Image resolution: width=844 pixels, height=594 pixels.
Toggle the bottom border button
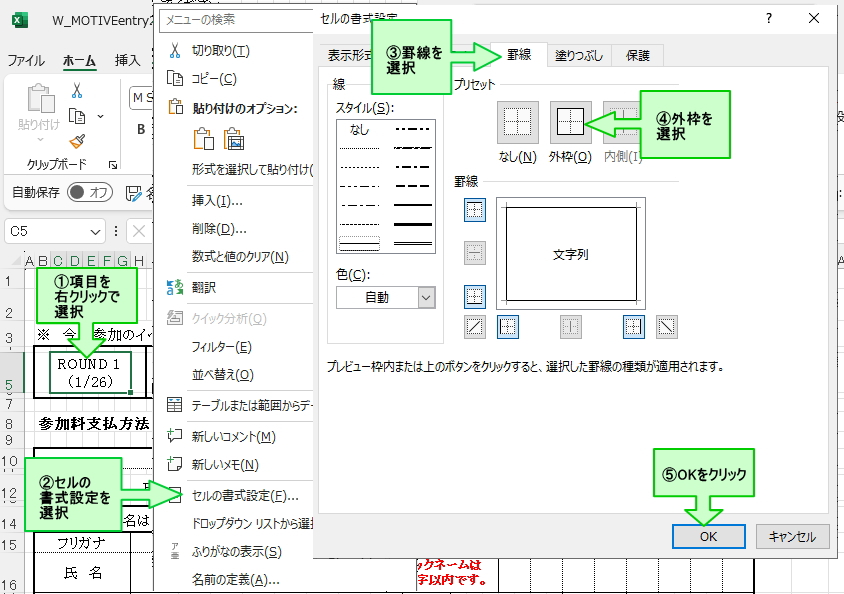[x=474, y=296]
